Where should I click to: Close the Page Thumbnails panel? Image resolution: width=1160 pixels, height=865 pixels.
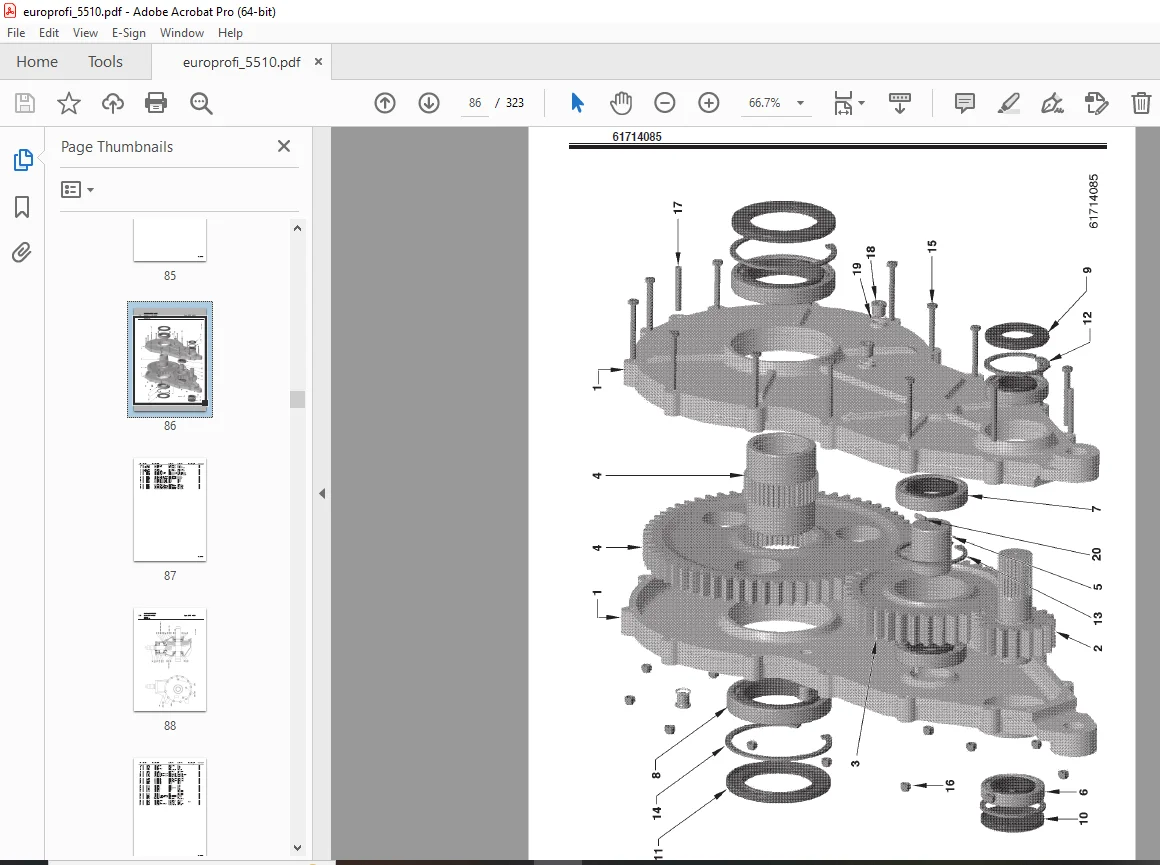click(283, 147)
